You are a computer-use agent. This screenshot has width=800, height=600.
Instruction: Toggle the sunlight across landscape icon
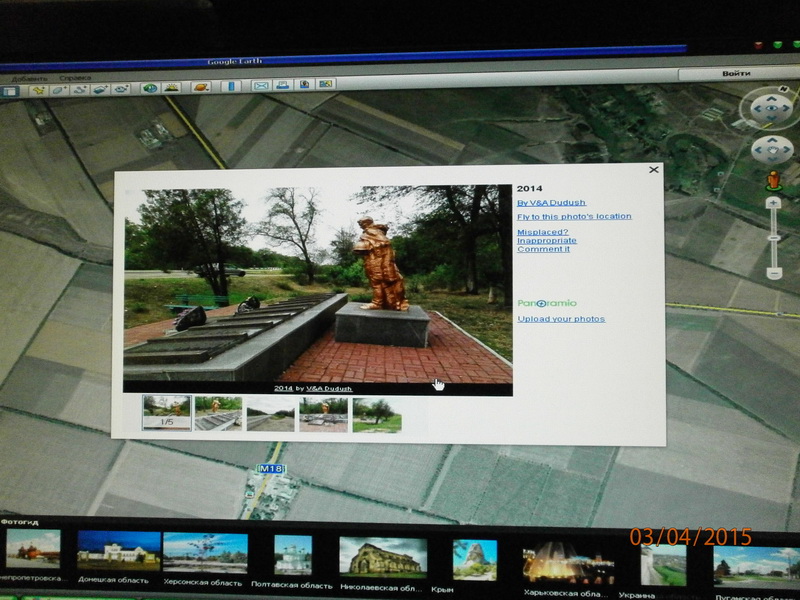[171, 88]
